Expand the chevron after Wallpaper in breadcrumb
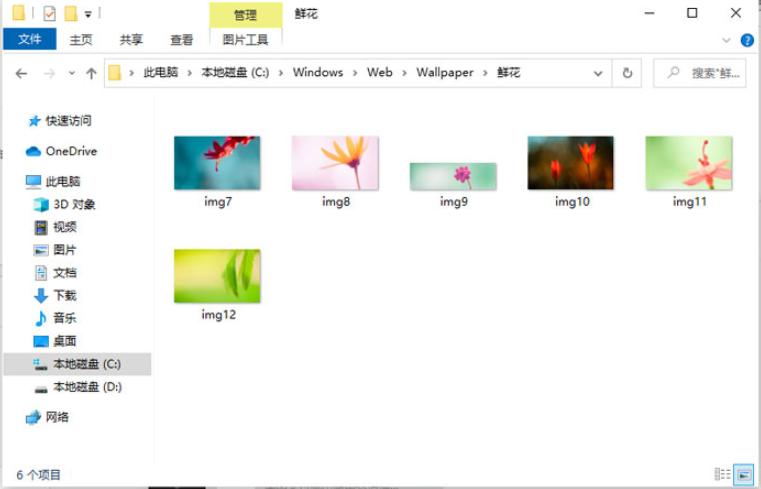The image size is (761, 489). (485, 73)
